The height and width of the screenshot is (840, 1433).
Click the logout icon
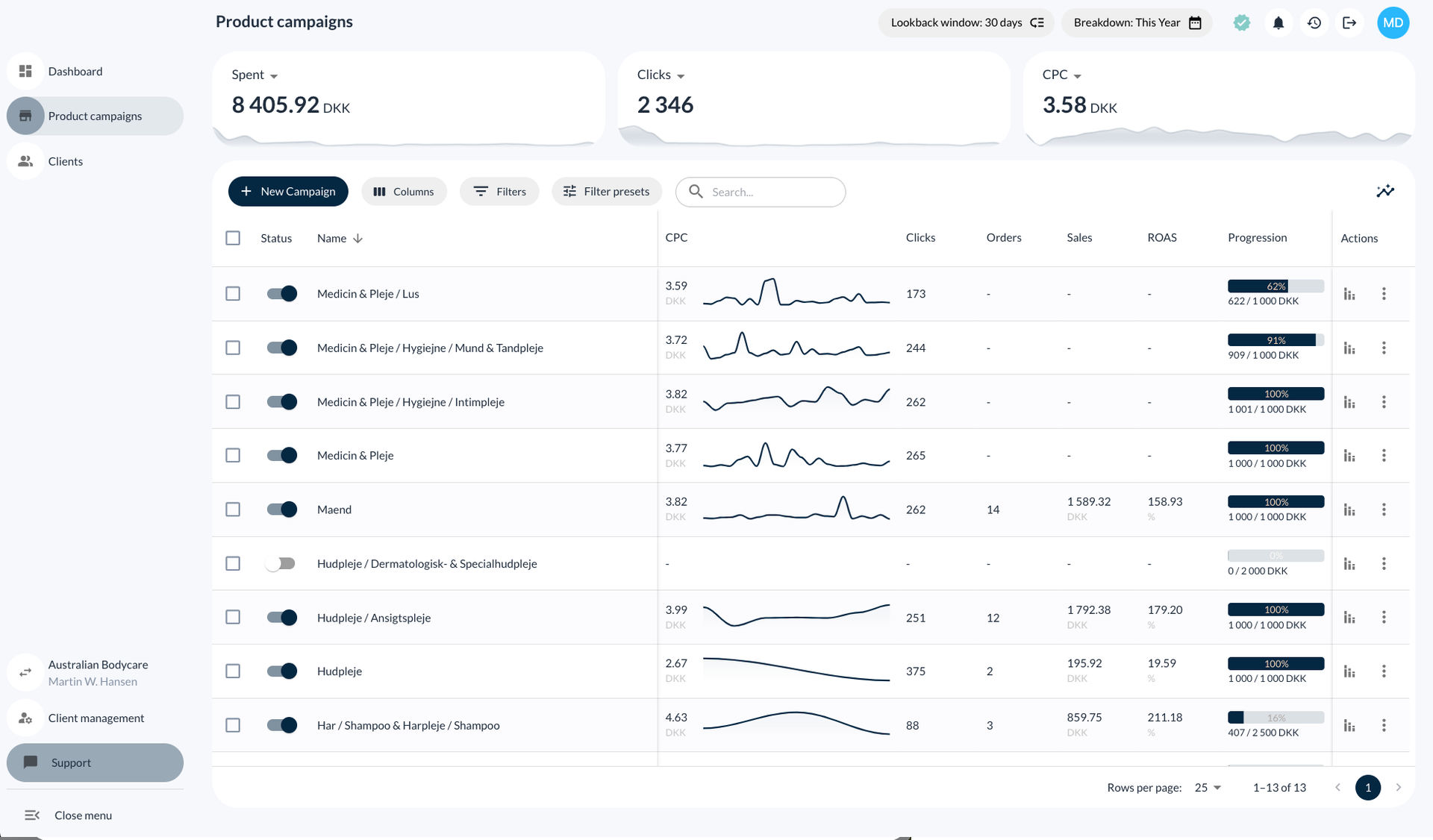[1349, 22]
